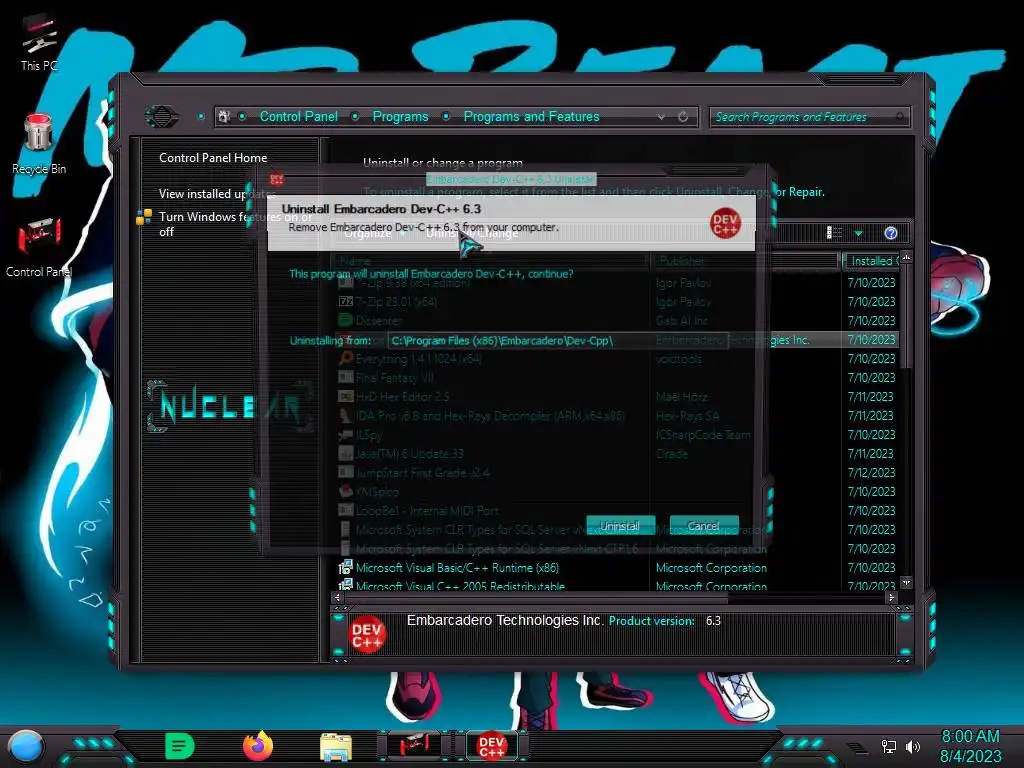Open the Start orb on taskbar
1024x768 pixels.
[25, 746]
